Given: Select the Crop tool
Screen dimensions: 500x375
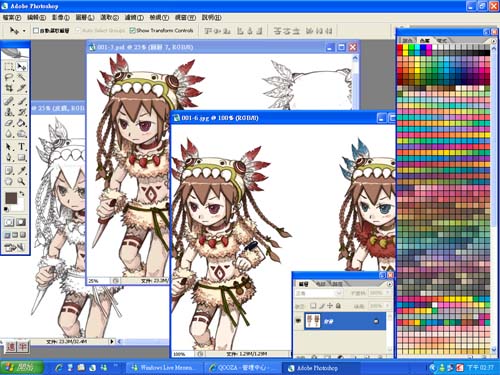Looking at the screenshot, I should tap(9, 88).
